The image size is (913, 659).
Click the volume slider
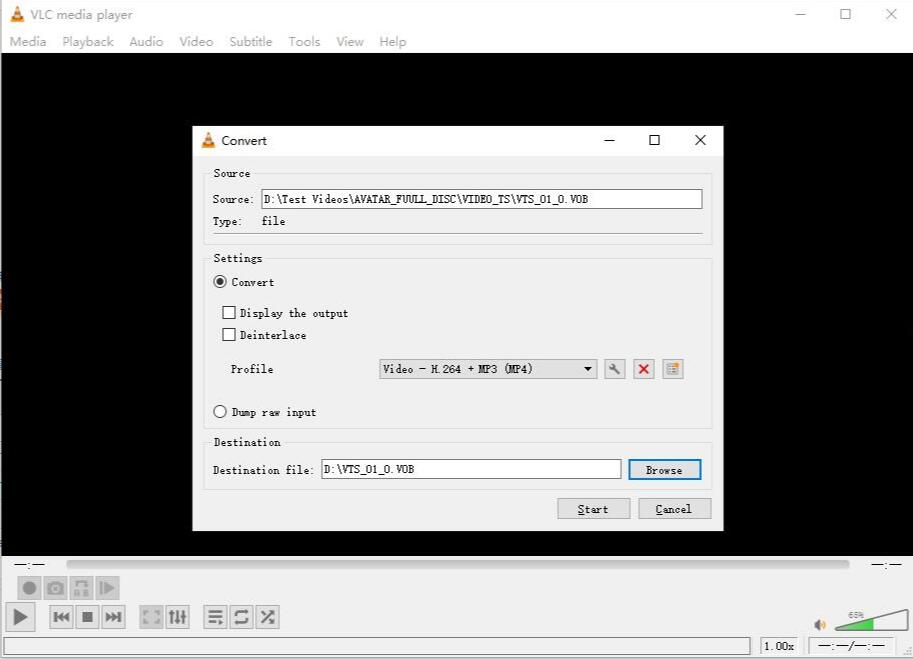872,621
